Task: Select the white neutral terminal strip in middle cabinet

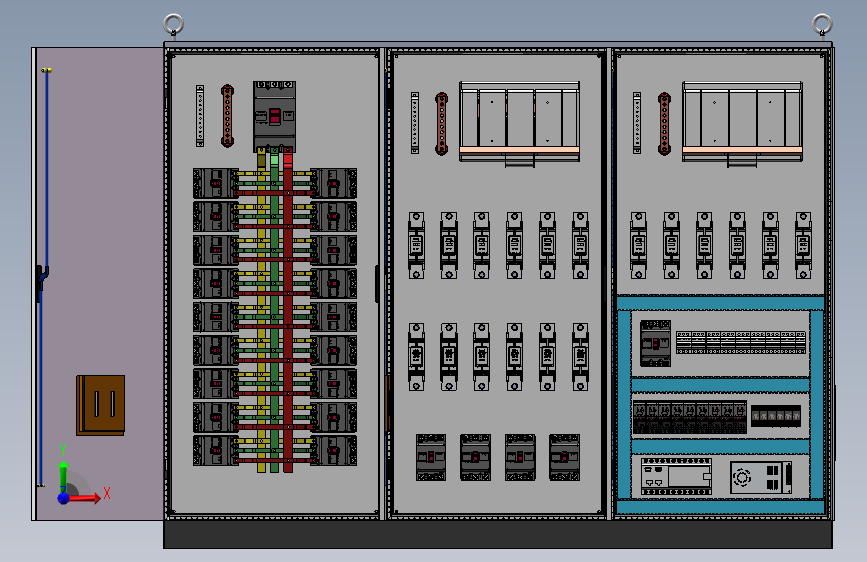Action: (x=415, y=123)
